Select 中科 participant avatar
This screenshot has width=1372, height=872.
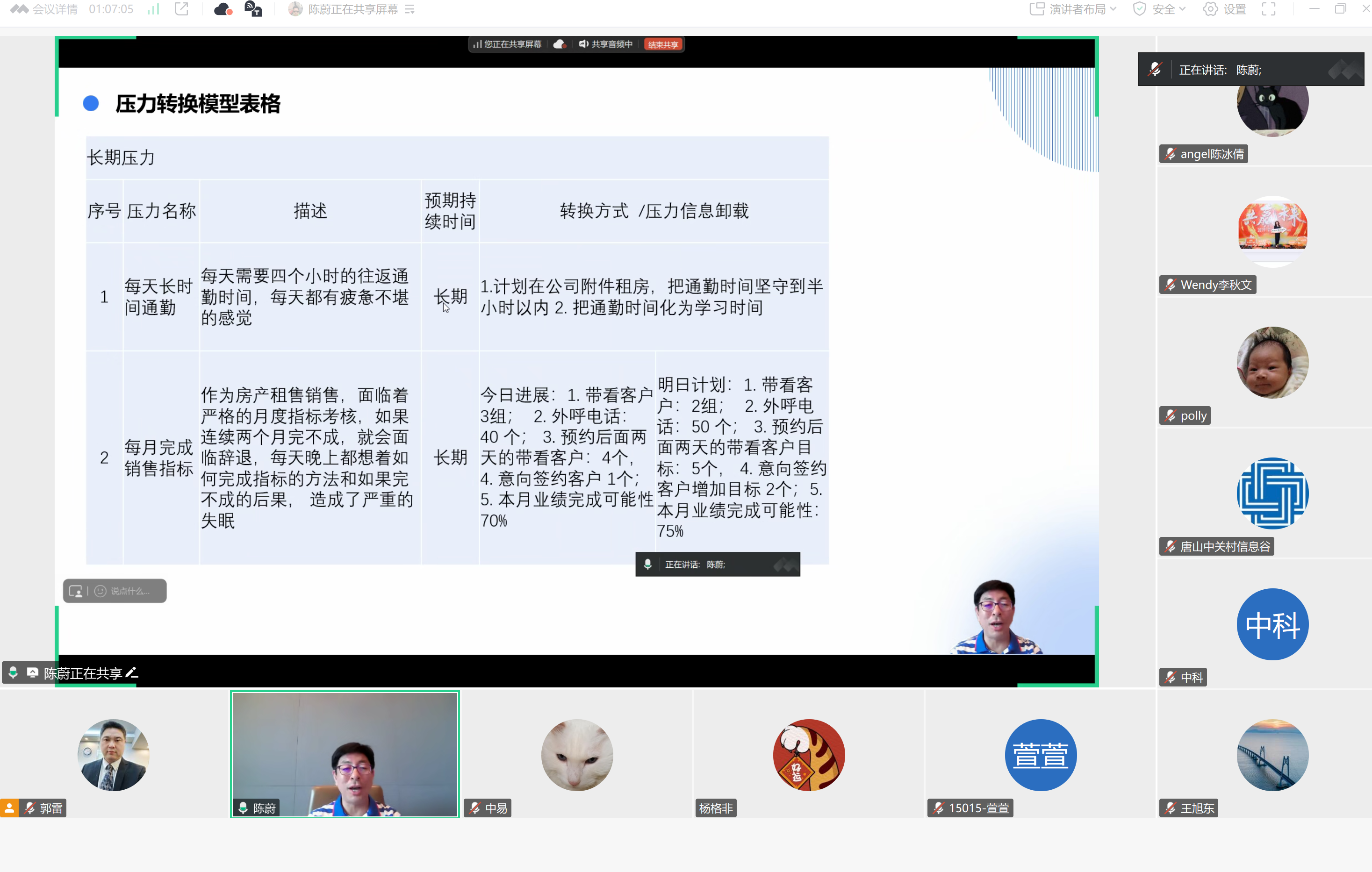coord(1272,624)
